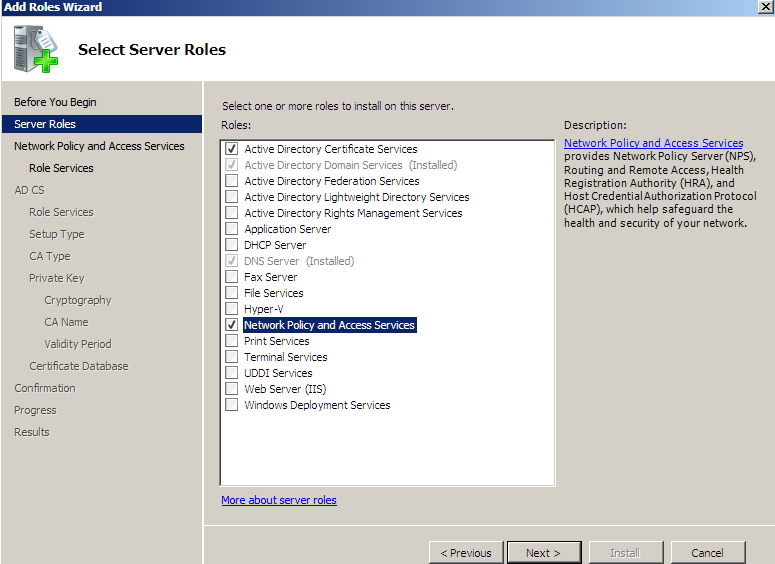Highlight Active Directory Certificate Services label

click(331, 149)
